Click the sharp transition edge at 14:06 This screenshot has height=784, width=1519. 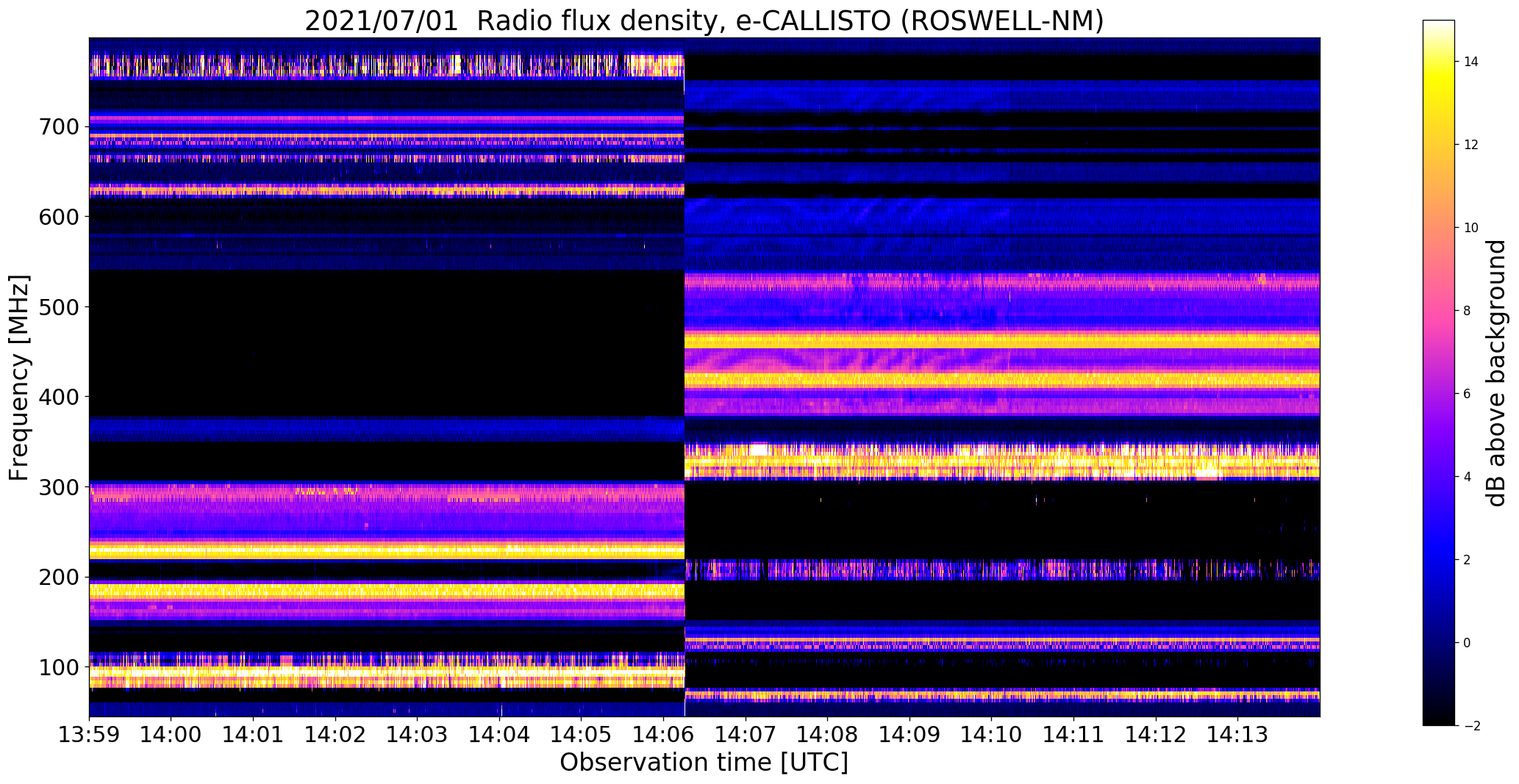[685, 377]
